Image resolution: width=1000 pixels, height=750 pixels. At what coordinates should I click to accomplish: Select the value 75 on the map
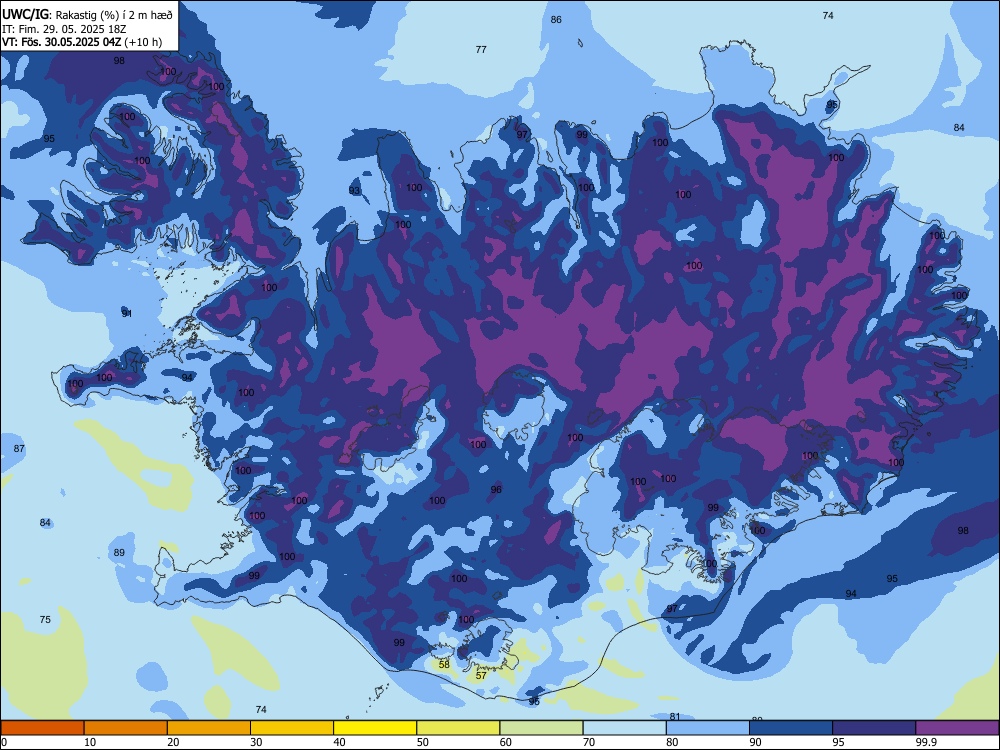click(x=45, y=619)
